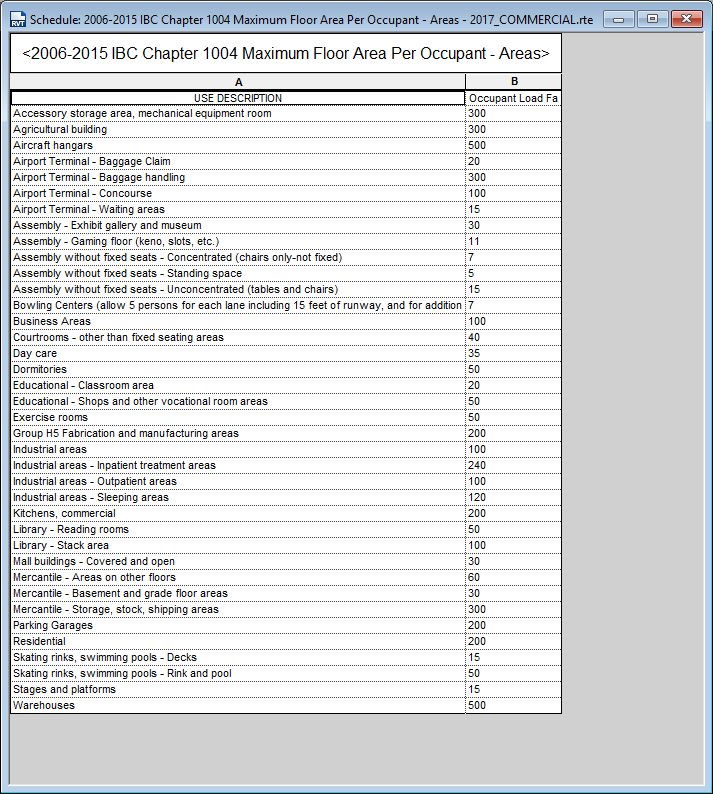Click the Occupant Load Fa header cell

[513, 98]
